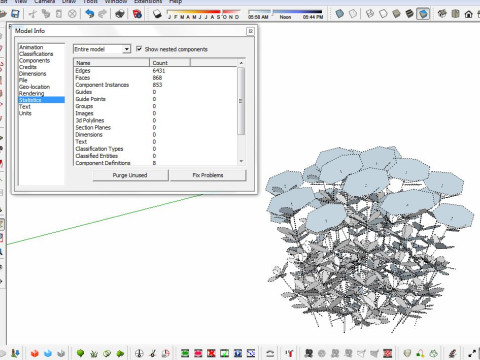Image resolution: width=480 pixels, height=360 pixels.
Task: Select Rendering in Model Info list
Action: pyautogui.click(x=31, y=93)
